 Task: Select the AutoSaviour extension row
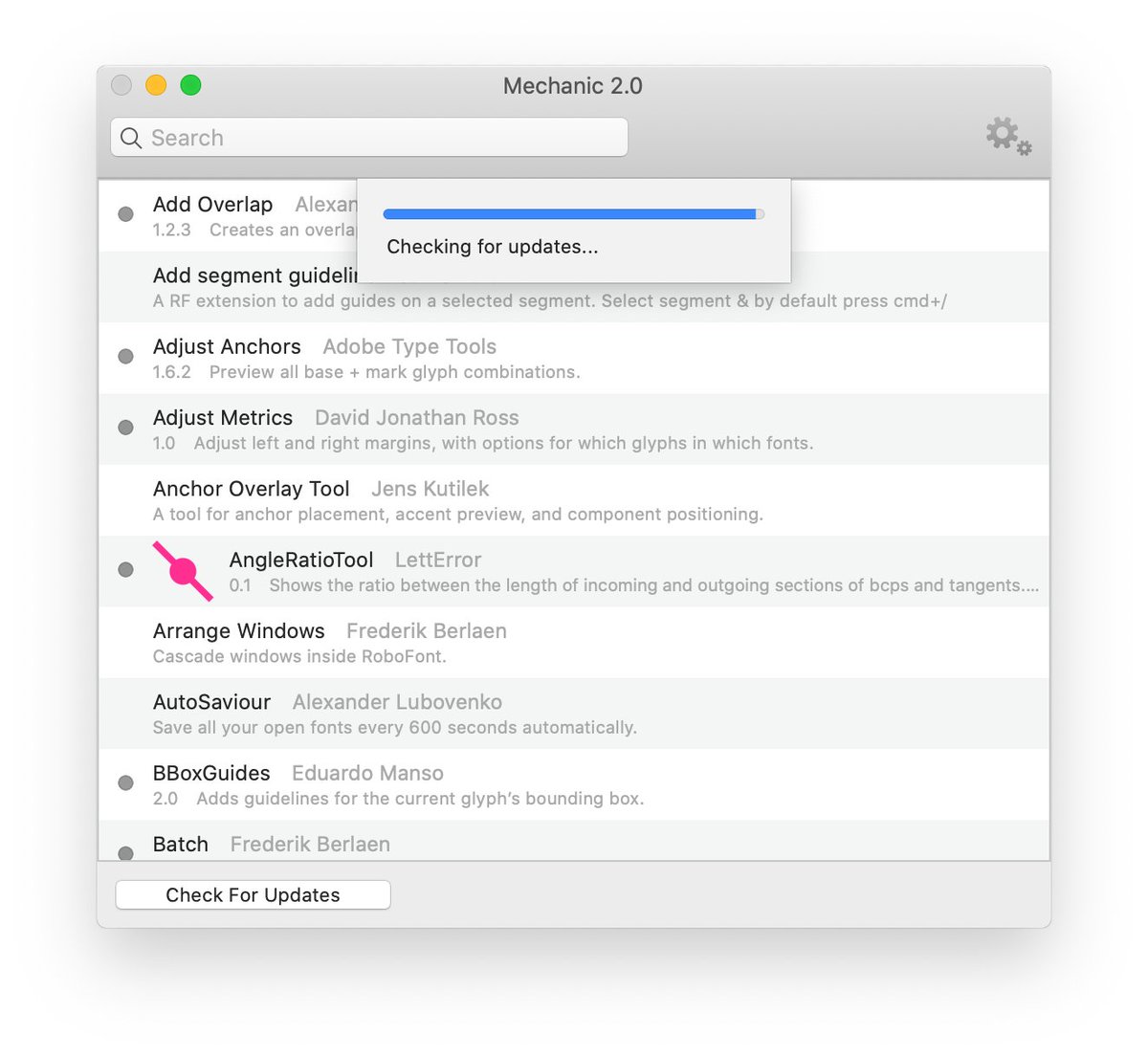click(x=574, y=714)
